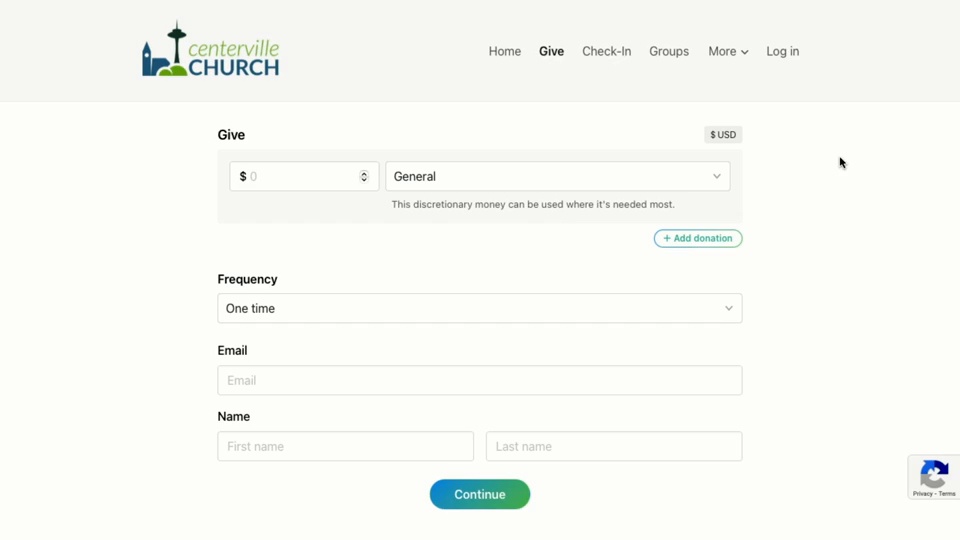Click the $ USD currency badge
960x540 pixels.
pyautogui.click(x=723, y=135)
